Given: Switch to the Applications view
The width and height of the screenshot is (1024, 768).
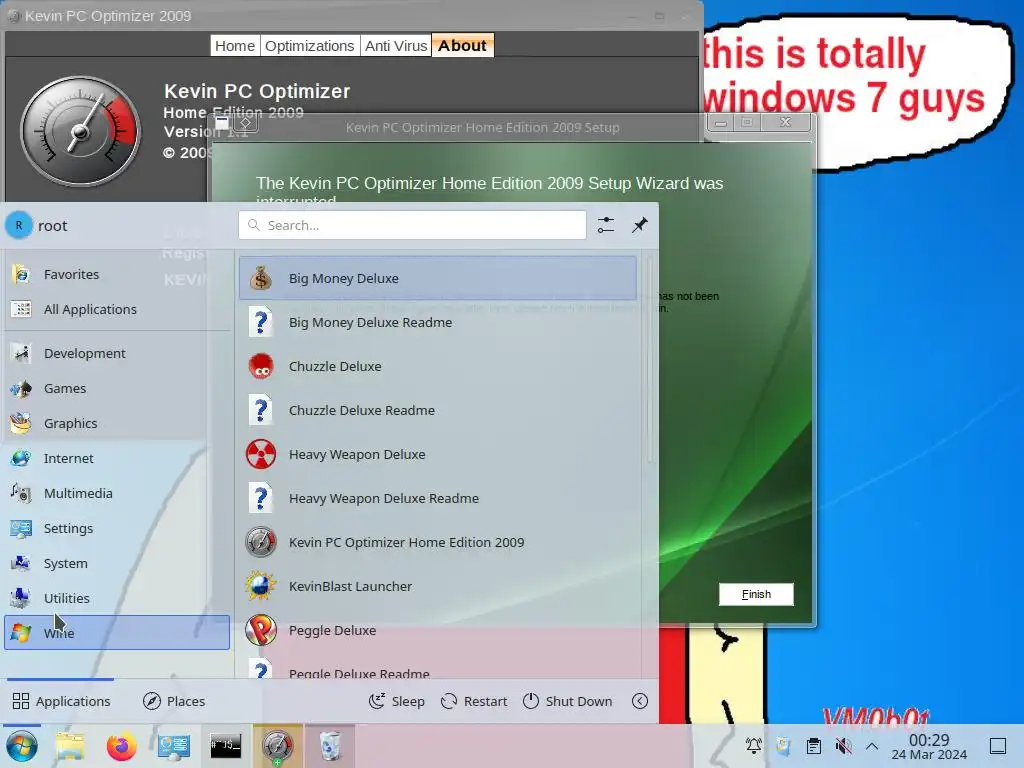Looking at the screenshot, I should pyautogui.click(x=61, y=701).
